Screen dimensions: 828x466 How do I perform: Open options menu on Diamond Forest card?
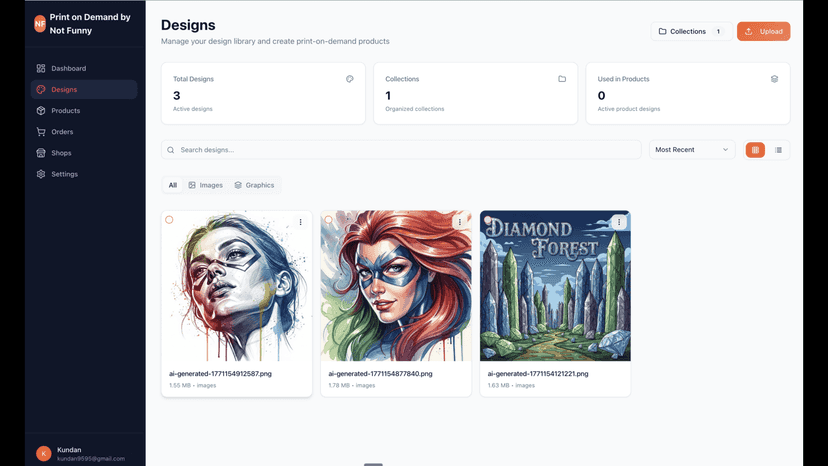(x=619, y=222)
